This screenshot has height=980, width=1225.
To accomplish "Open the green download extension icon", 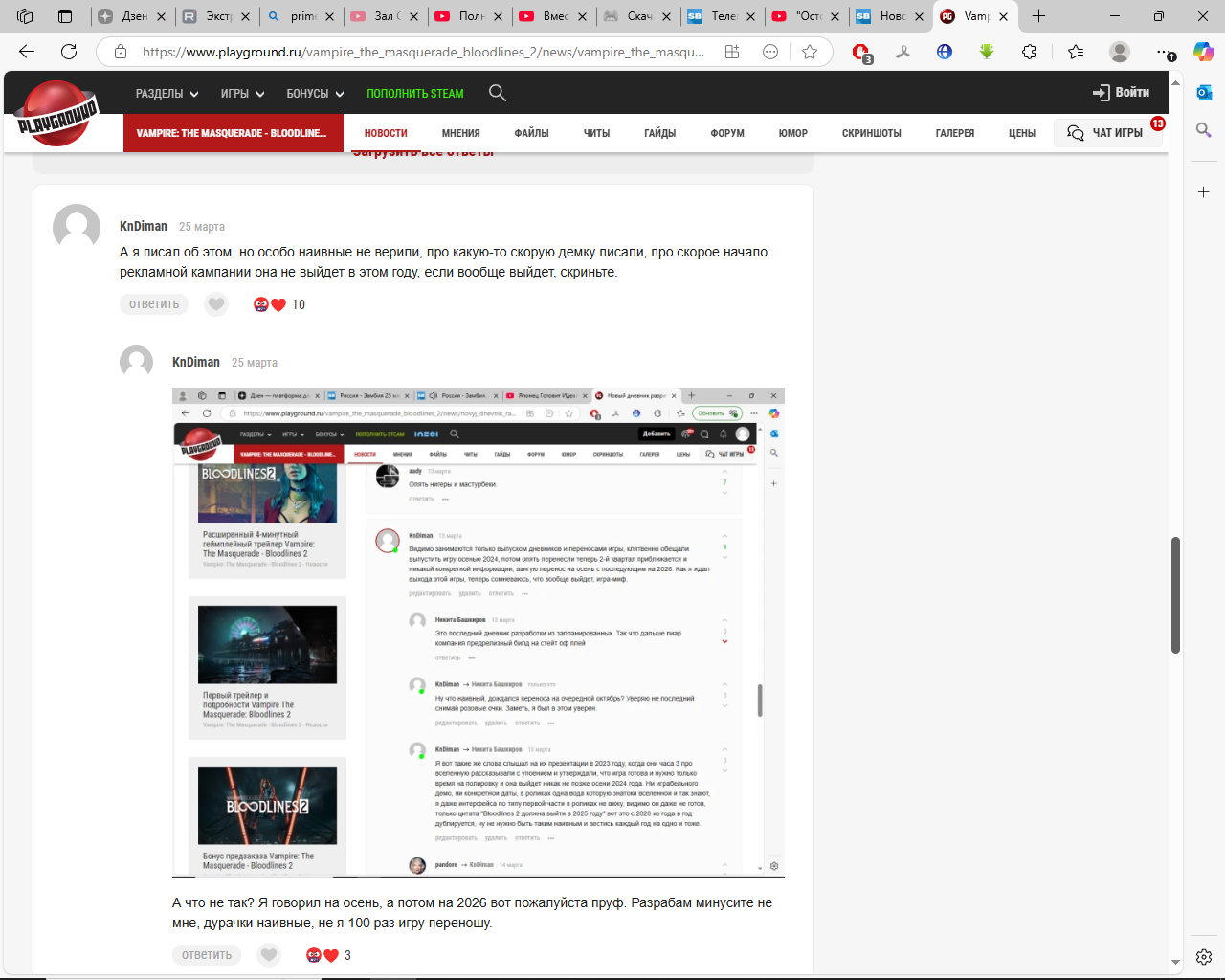I will 987,52.
